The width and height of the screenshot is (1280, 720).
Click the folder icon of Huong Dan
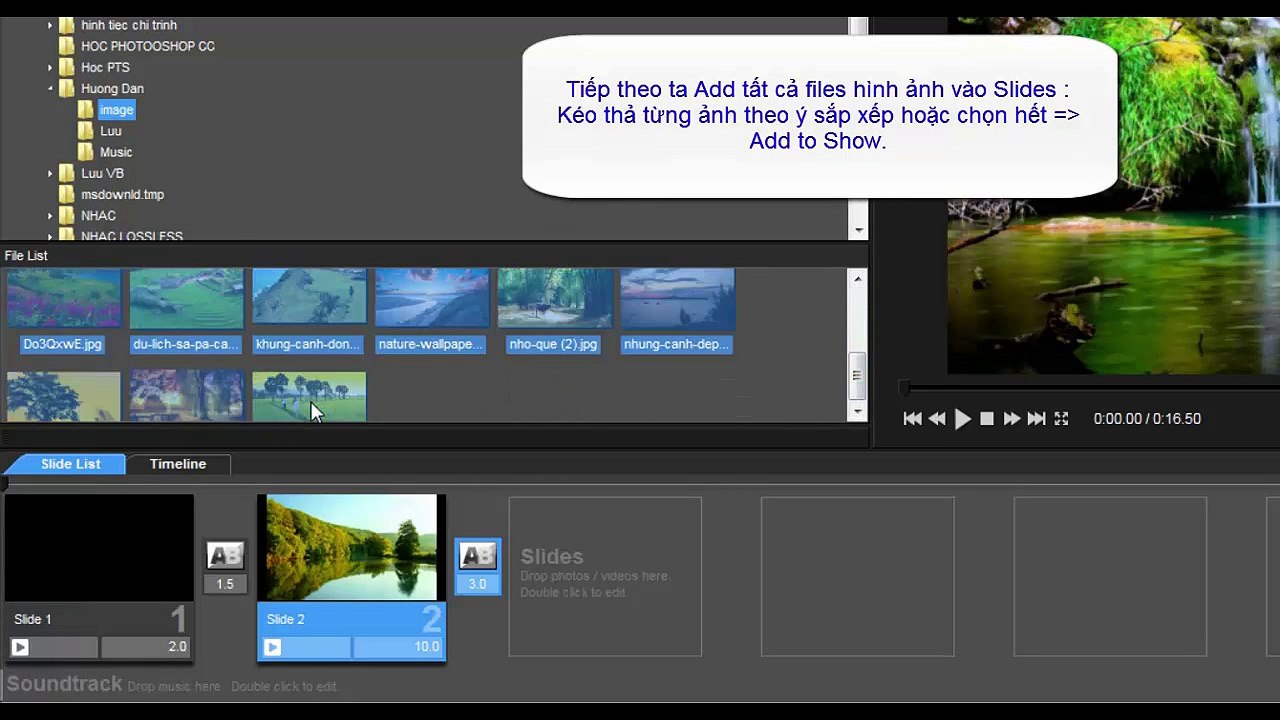[x=67, y=89]
